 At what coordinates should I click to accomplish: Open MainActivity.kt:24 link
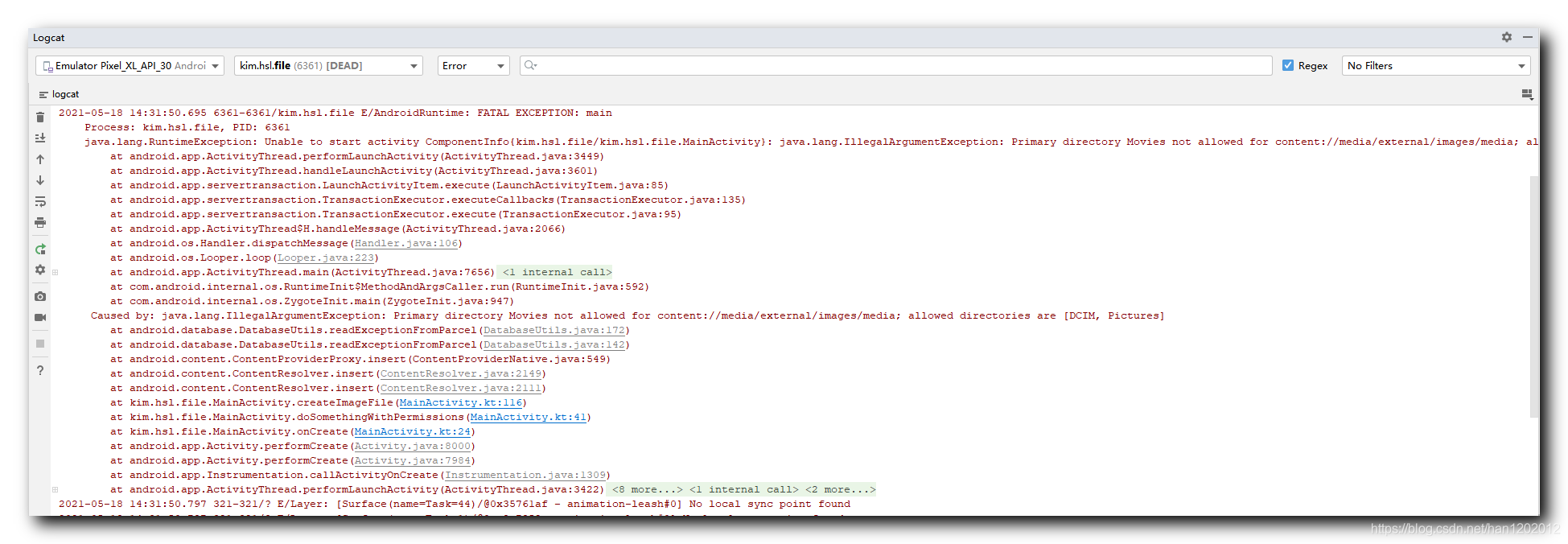click(x=413, y=431)
